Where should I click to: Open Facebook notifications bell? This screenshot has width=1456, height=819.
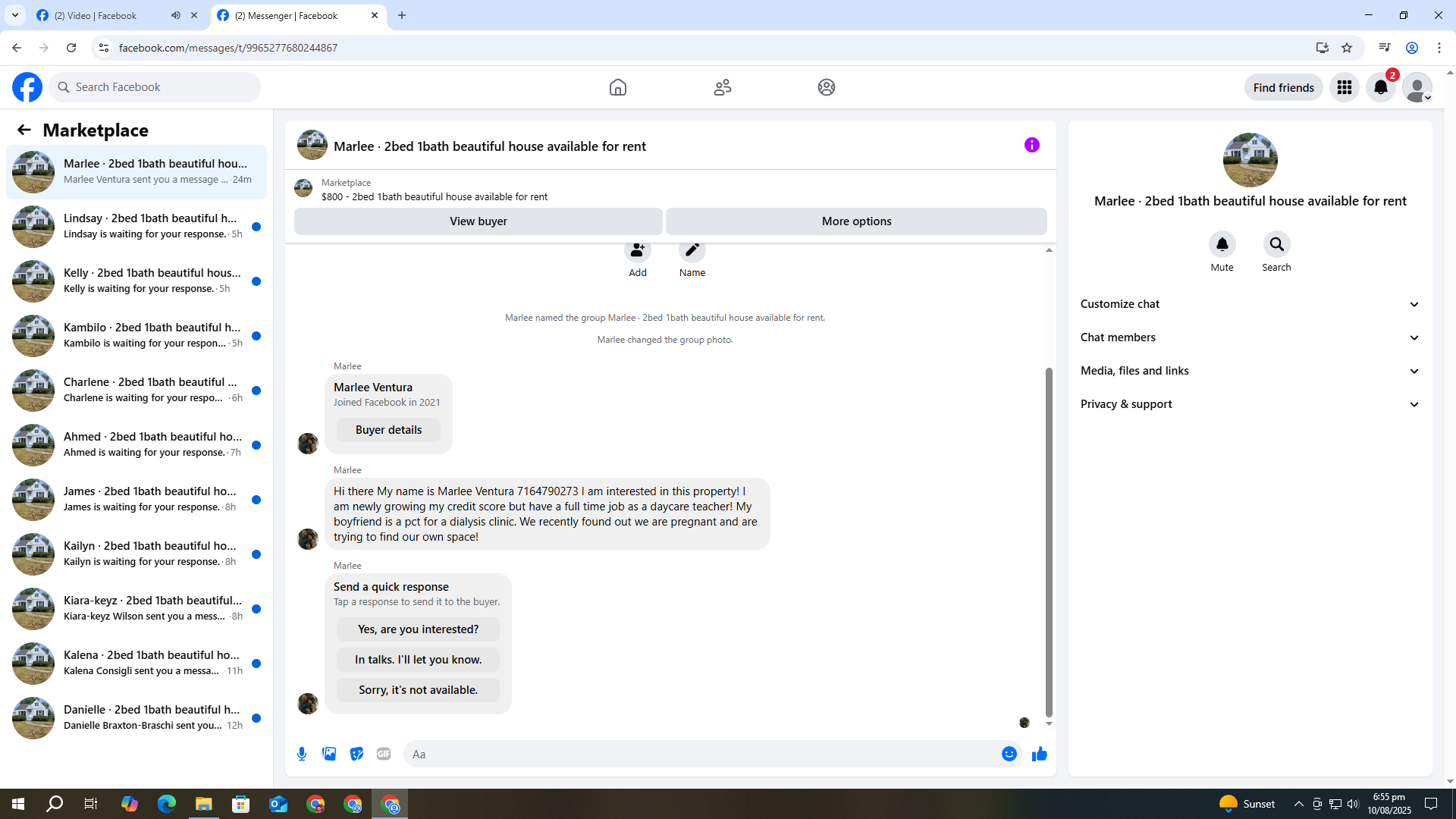[1380, 87]
